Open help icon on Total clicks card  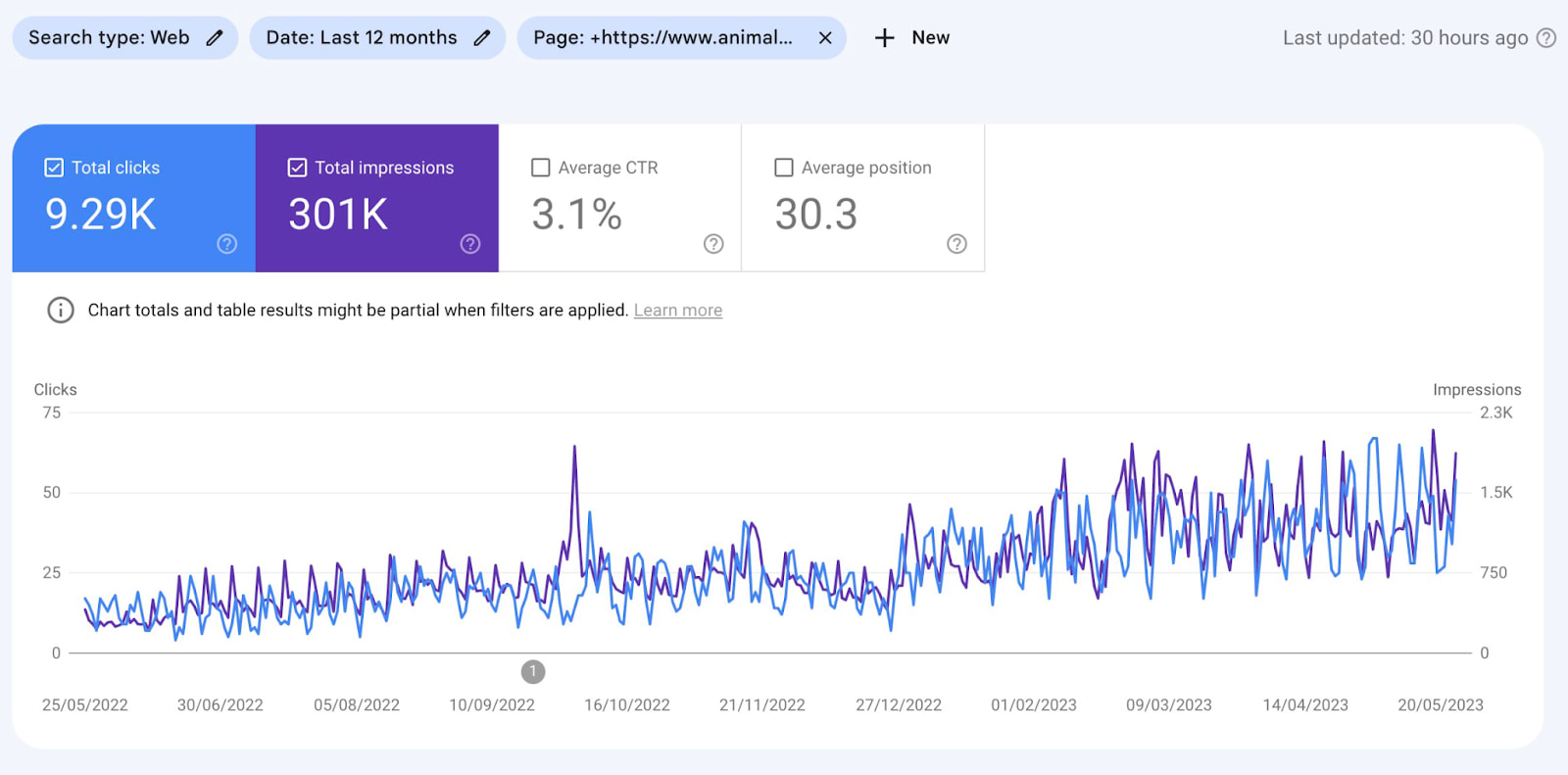(226, 244)
